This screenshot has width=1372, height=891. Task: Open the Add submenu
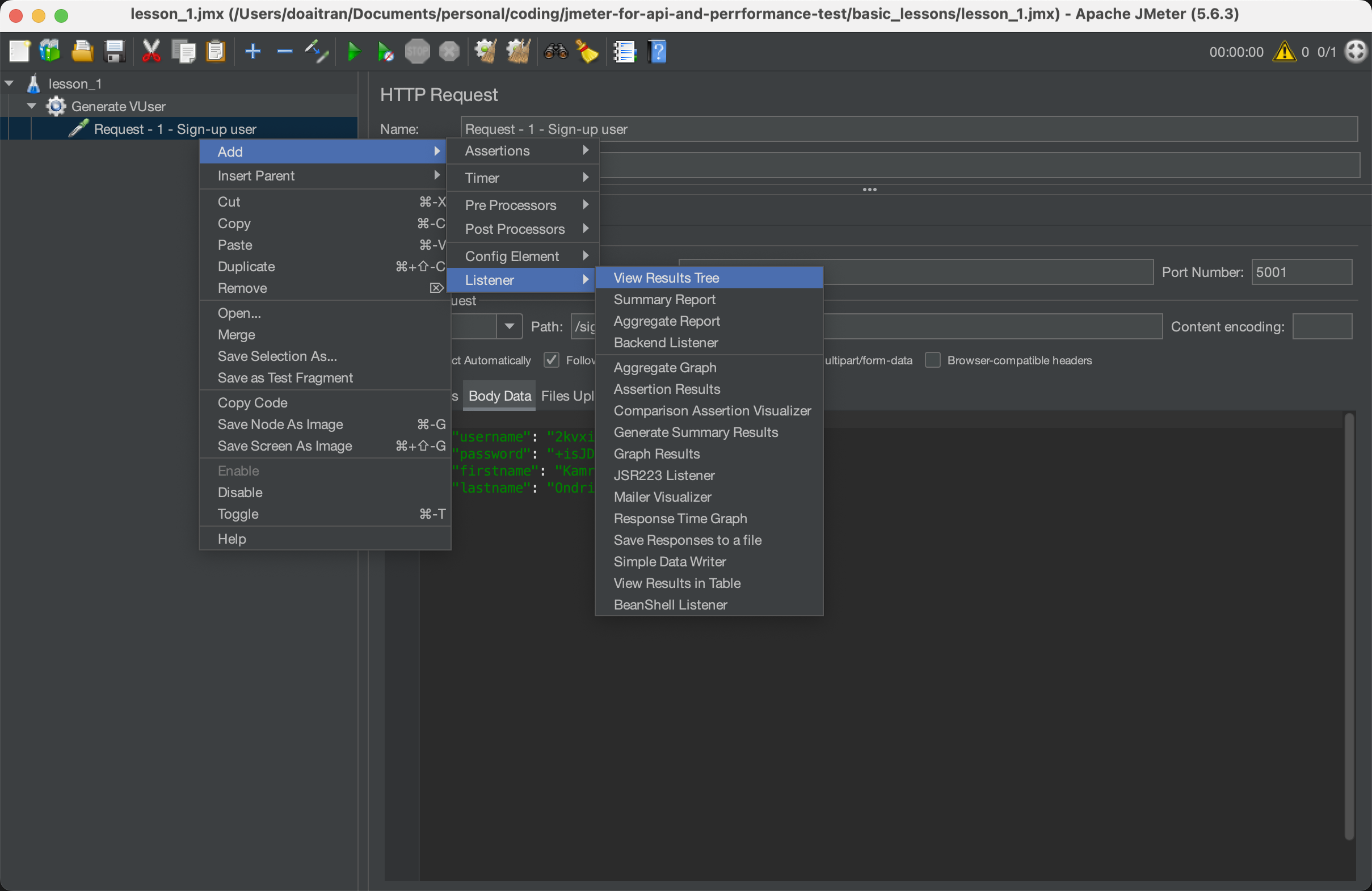[x=323, y=151]
